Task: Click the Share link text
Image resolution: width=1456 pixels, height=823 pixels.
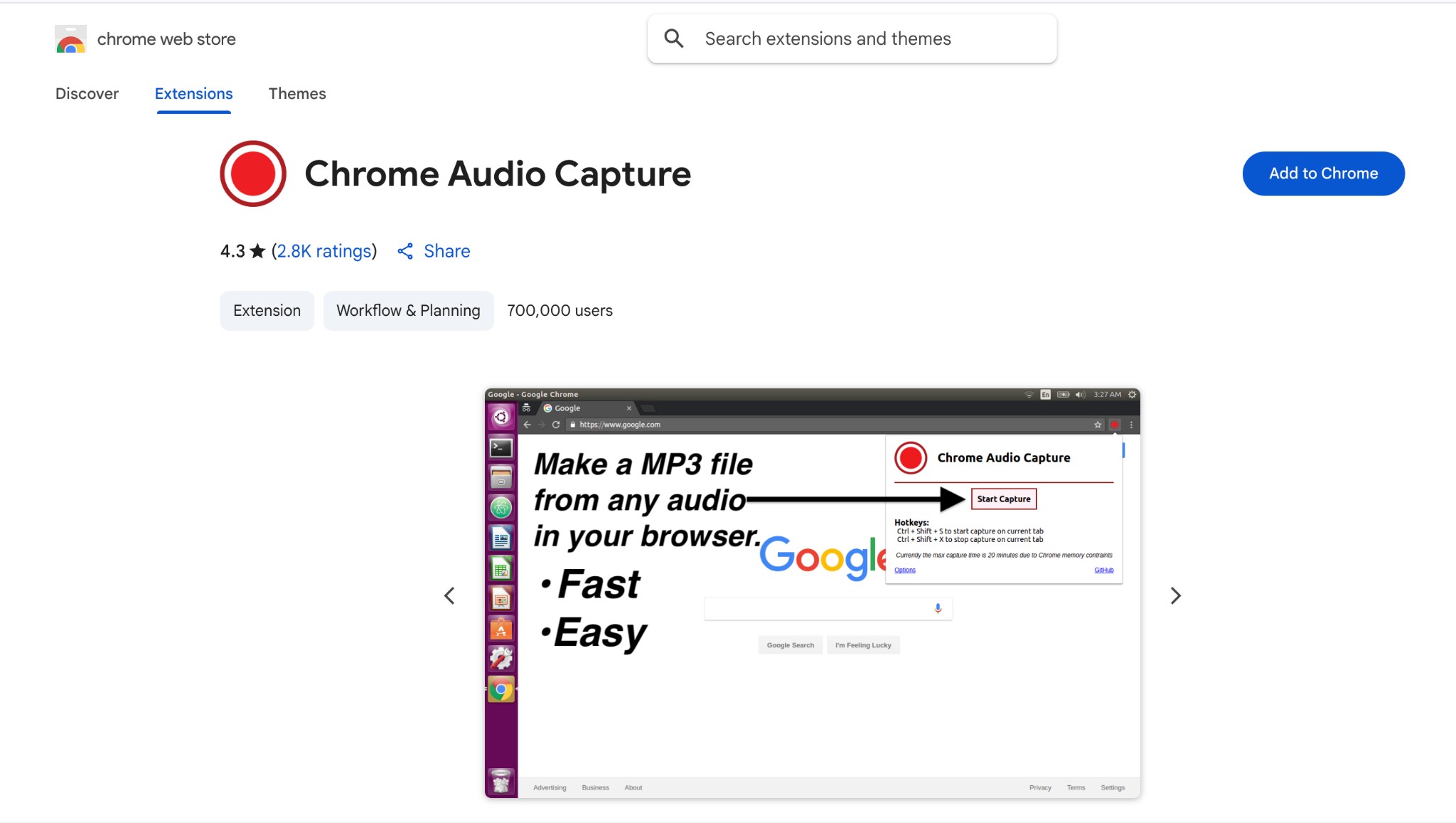Action: (447, 251)
